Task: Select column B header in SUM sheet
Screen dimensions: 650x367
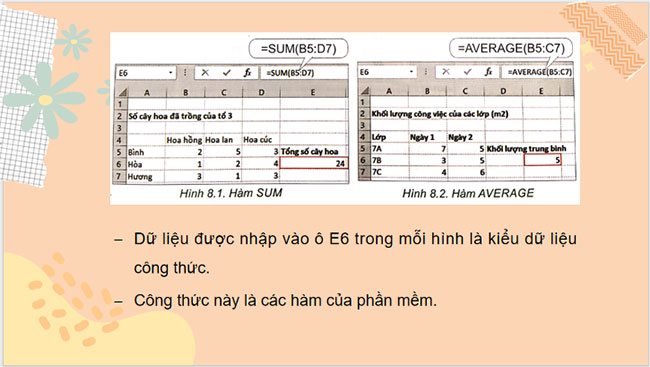Action: [185, 92]
